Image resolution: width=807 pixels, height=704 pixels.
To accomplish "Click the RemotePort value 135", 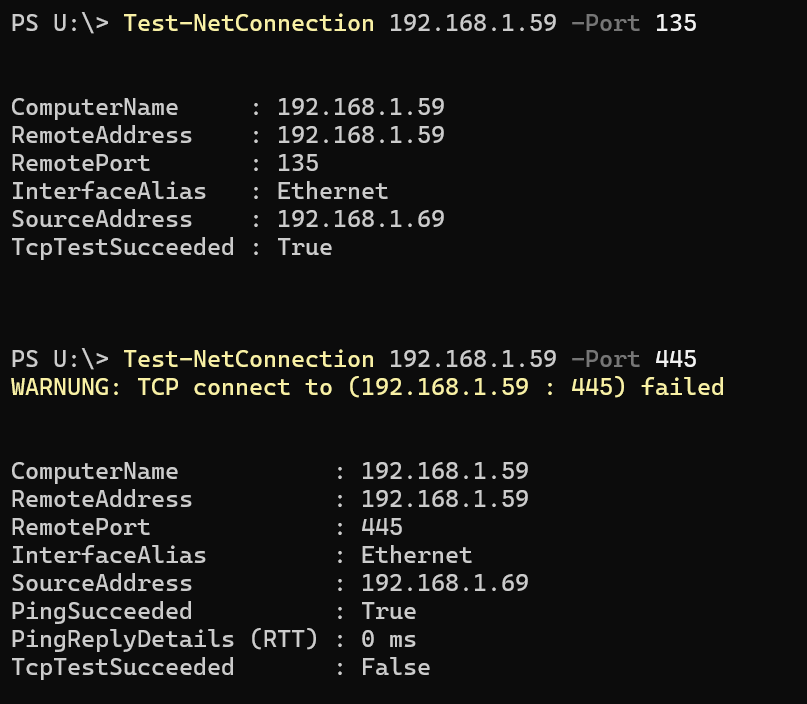I will [x=298, y=164].
